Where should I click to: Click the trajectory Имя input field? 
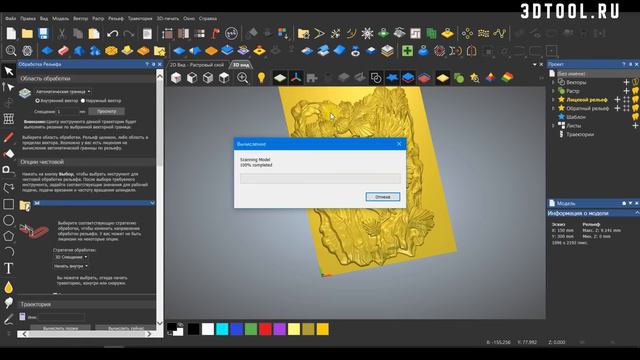click(x=61, y=317)
